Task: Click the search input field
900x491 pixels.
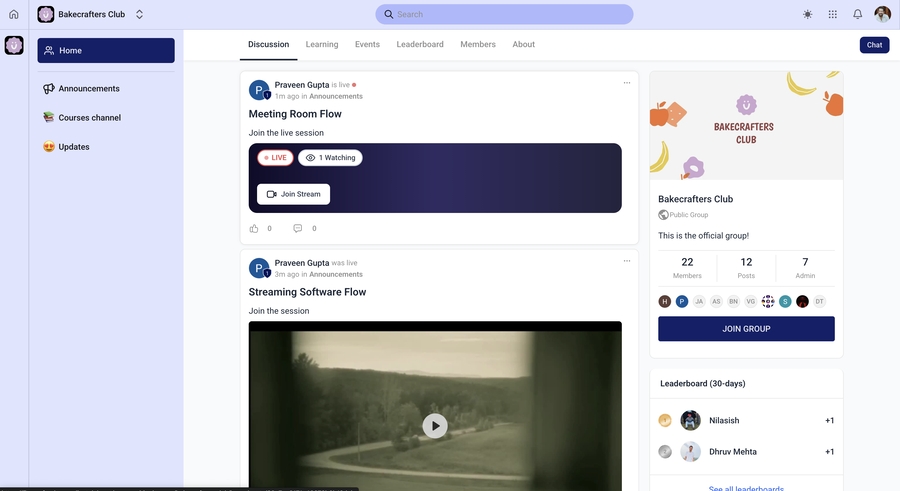Action: (x=504, y=14)
